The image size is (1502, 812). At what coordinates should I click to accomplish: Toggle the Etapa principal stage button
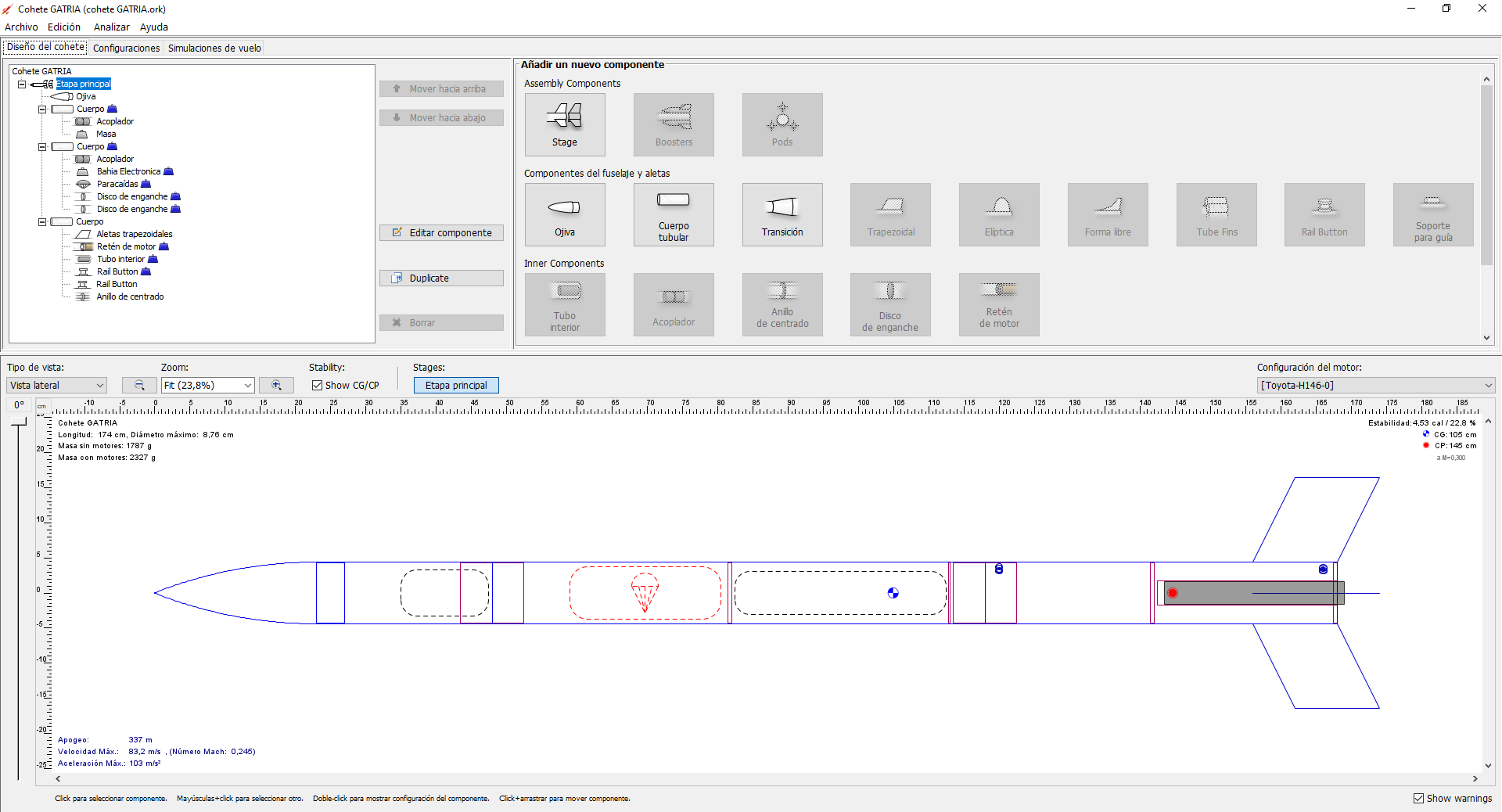coord(455,385)
